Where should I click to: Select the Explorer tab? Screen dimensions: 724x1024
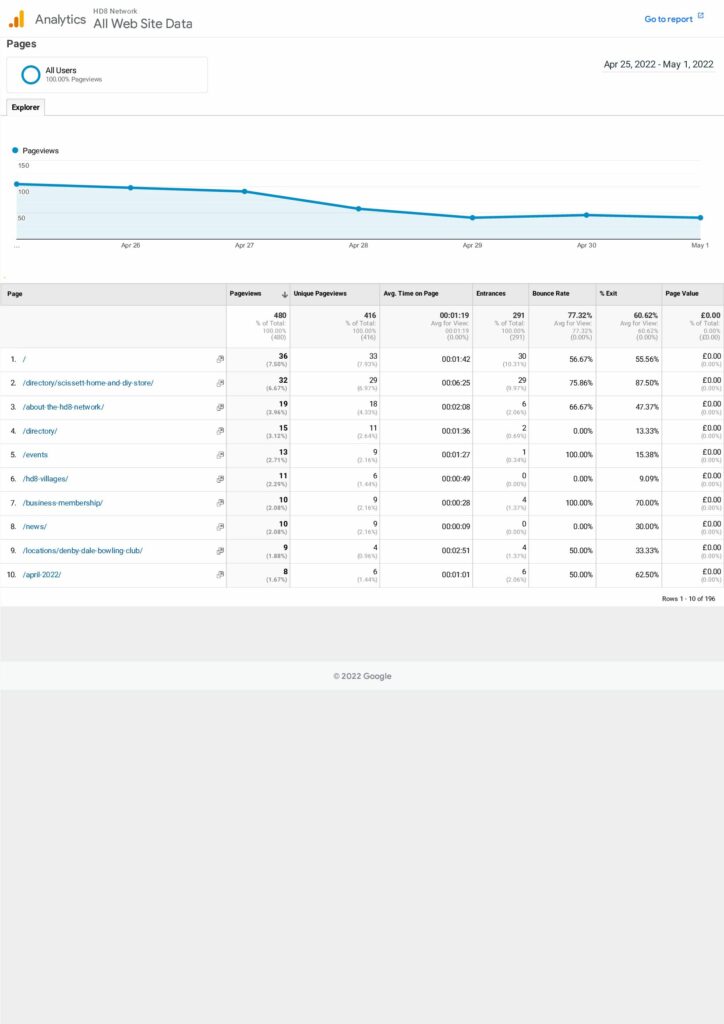click(25, 107)
